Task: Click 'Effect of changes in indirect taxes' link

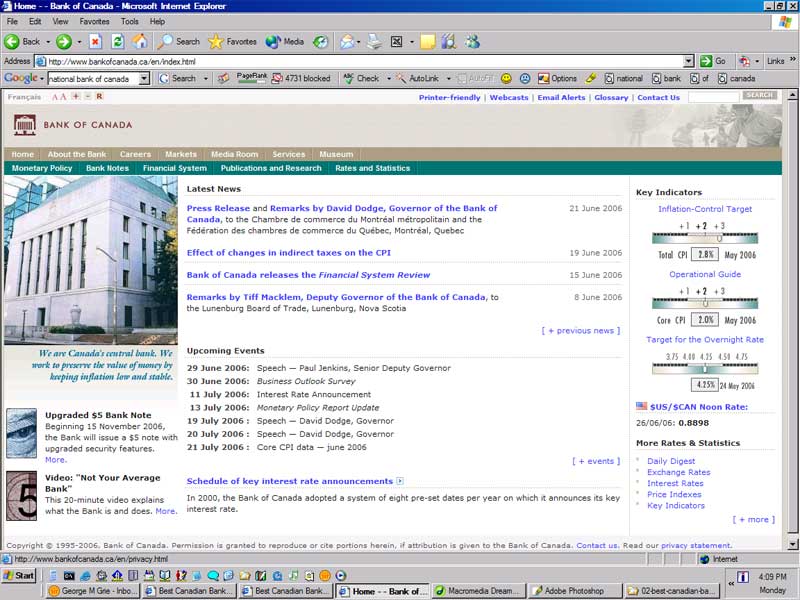Action: [288, 253]
